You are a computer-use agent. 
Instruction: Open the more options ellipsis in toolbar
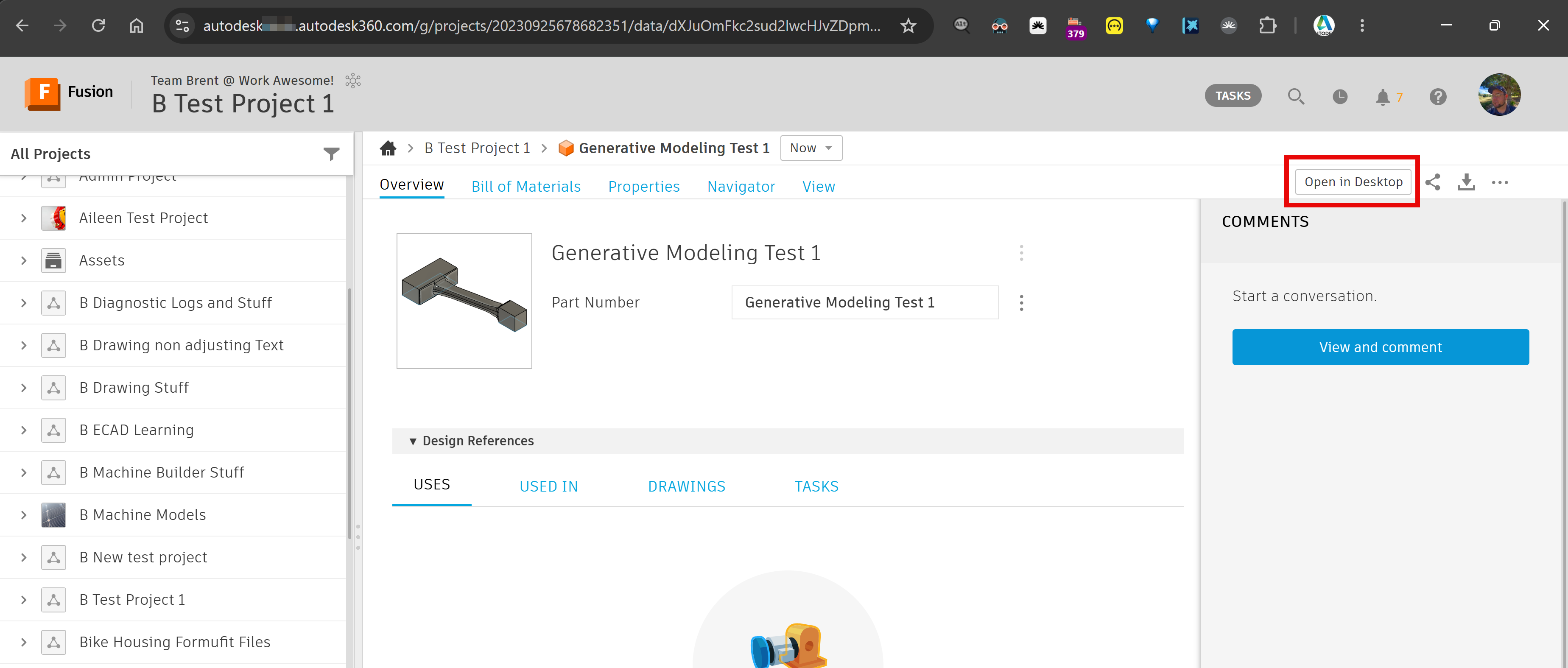click(1500, 182)
